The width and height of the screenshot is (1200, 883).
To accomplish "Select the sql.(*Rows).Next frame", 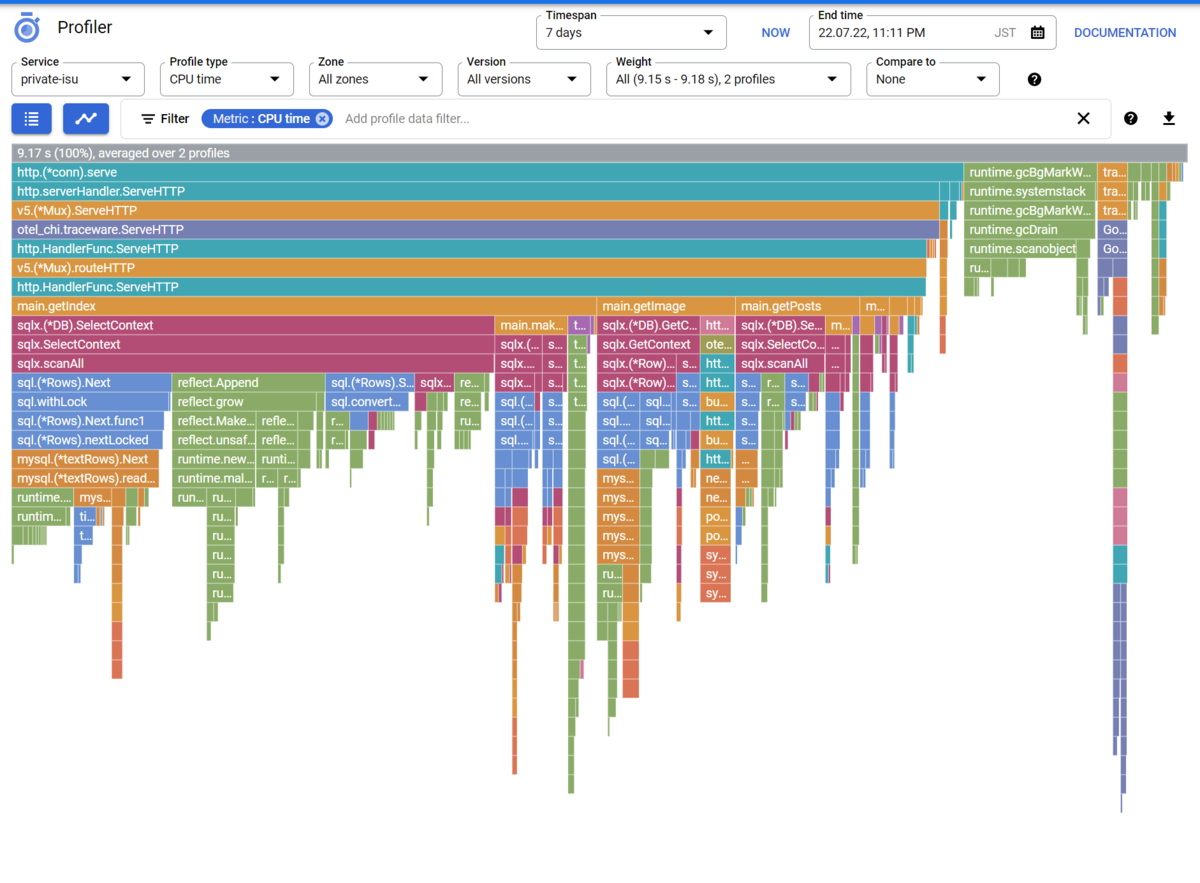I will [92, 382].
